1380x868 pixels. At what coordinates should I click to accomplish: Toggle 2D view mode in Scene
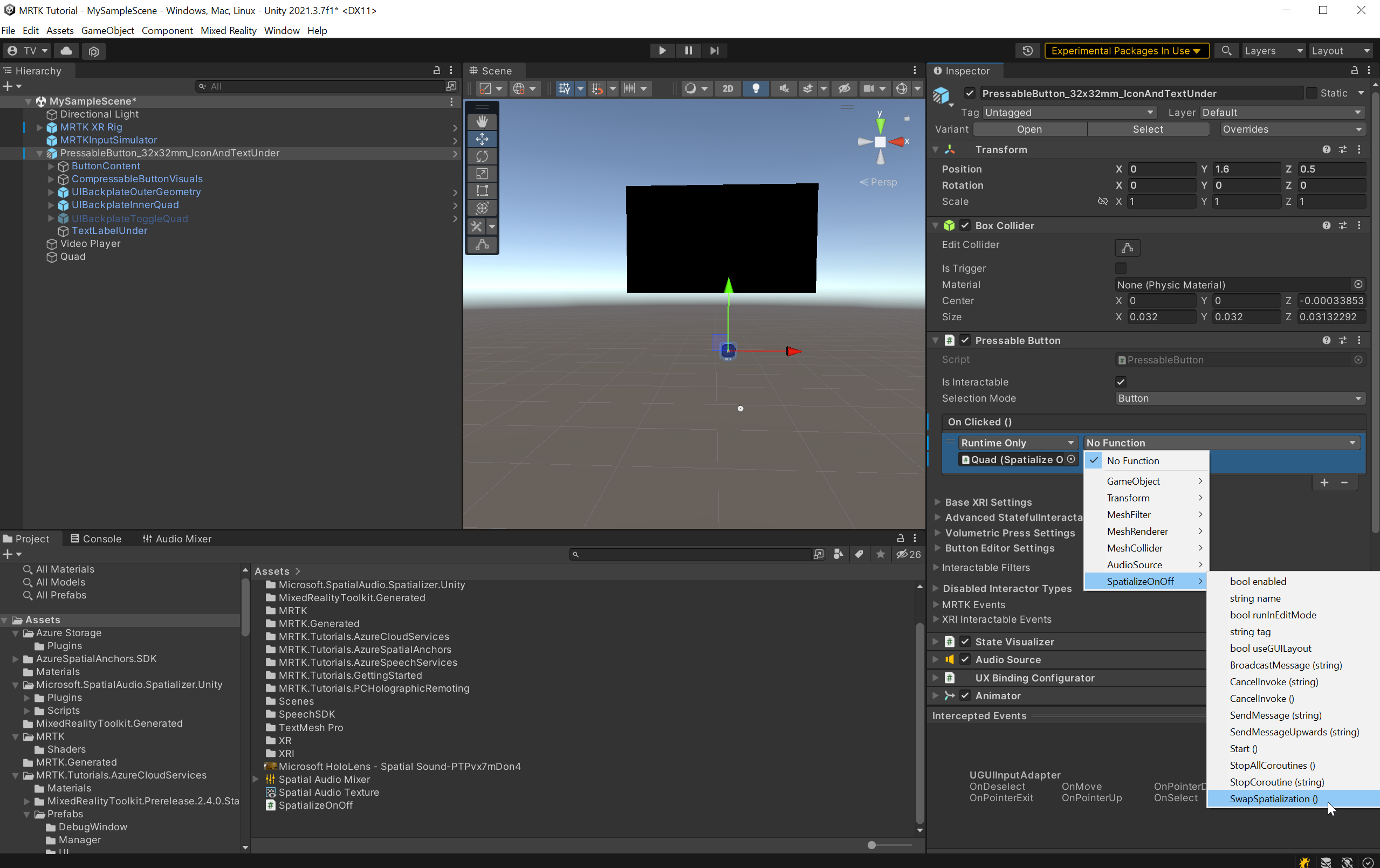727,88
